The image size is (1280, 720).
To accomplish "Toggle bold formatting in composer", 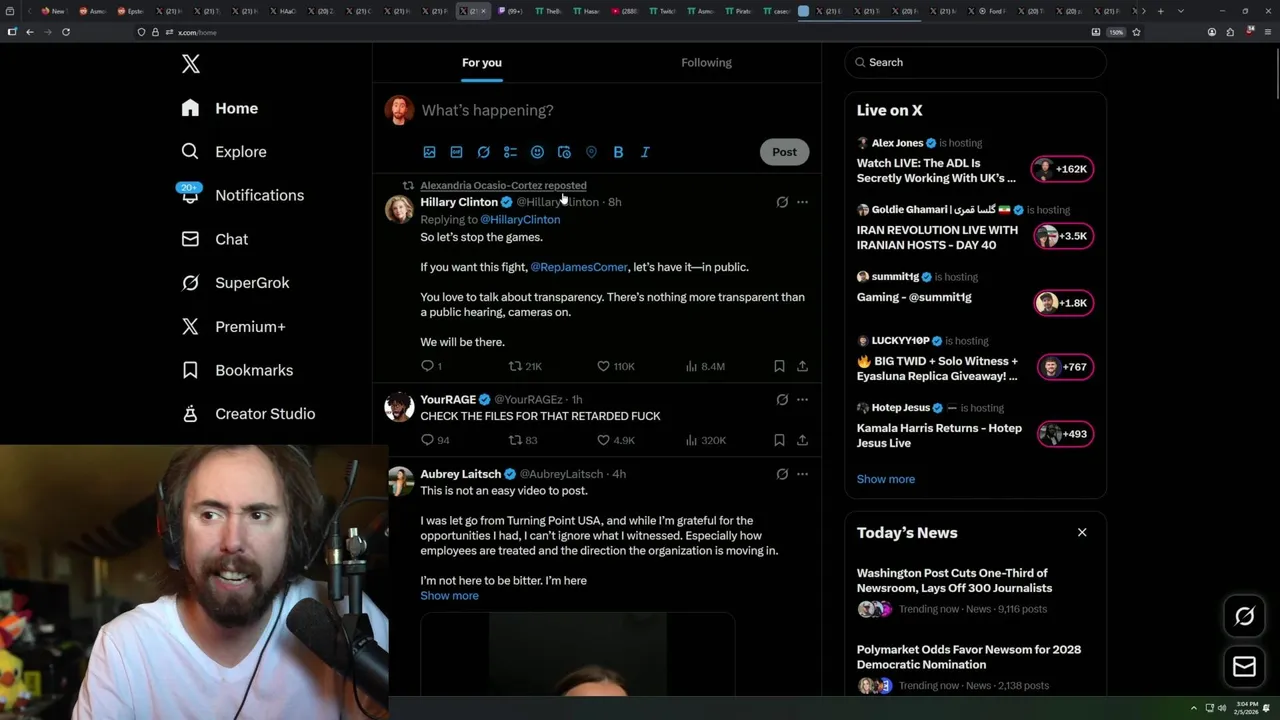I will 618,152.
